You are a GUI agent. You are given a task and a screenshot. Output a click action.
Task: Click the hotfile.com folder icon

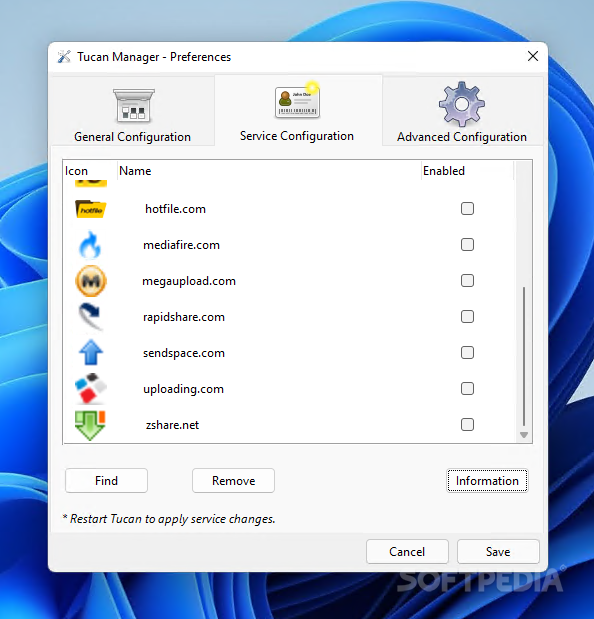point(91,209)
